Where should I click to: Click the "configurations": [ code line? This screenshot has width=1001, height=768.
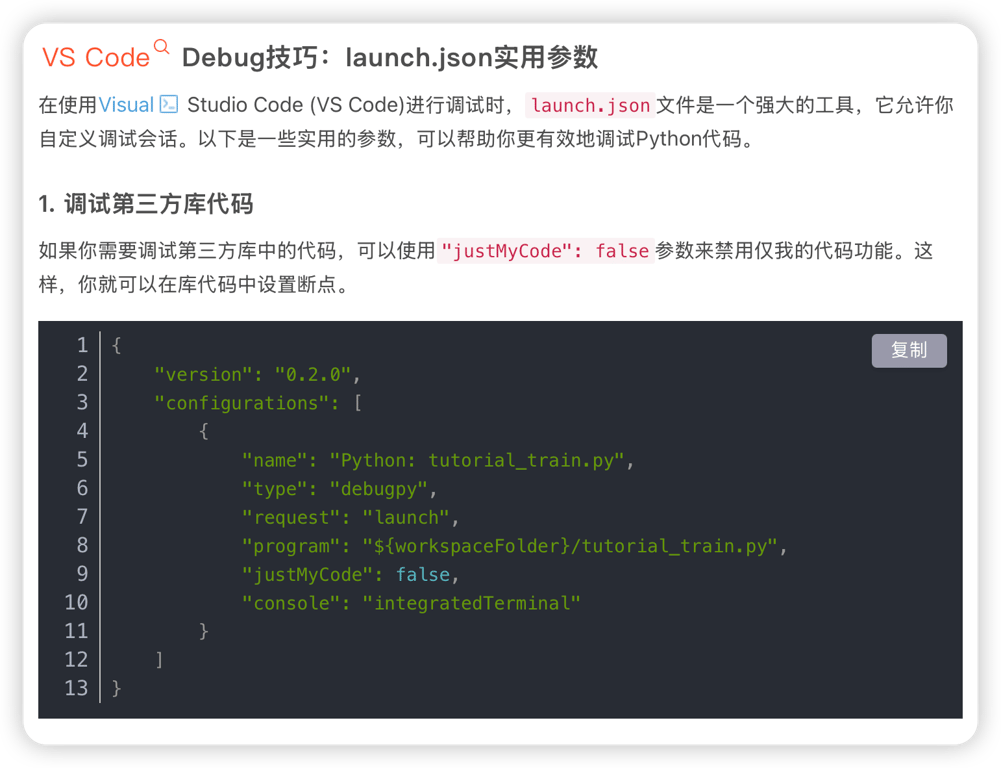click(x=258, y=403)
